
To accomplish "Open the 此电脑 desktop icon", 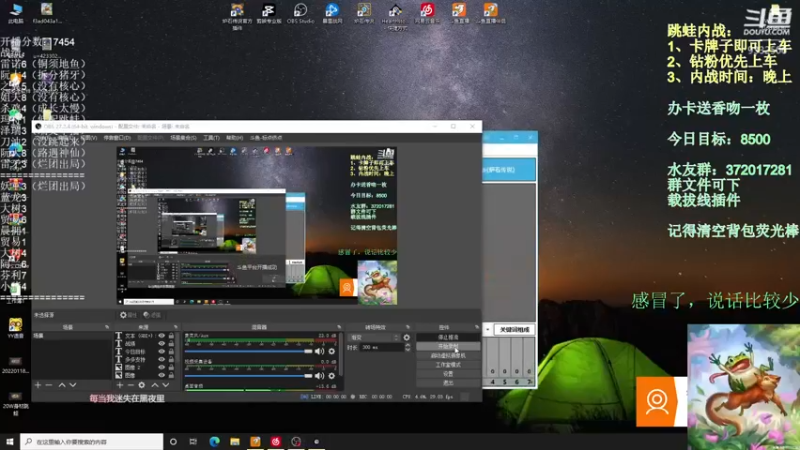I will (x=16, y=13).
